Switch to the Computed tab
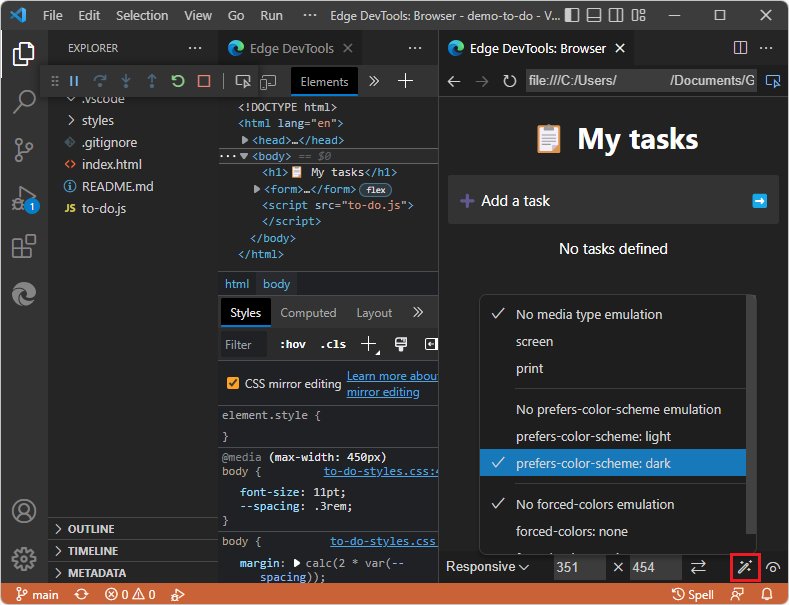 point(308,313)
